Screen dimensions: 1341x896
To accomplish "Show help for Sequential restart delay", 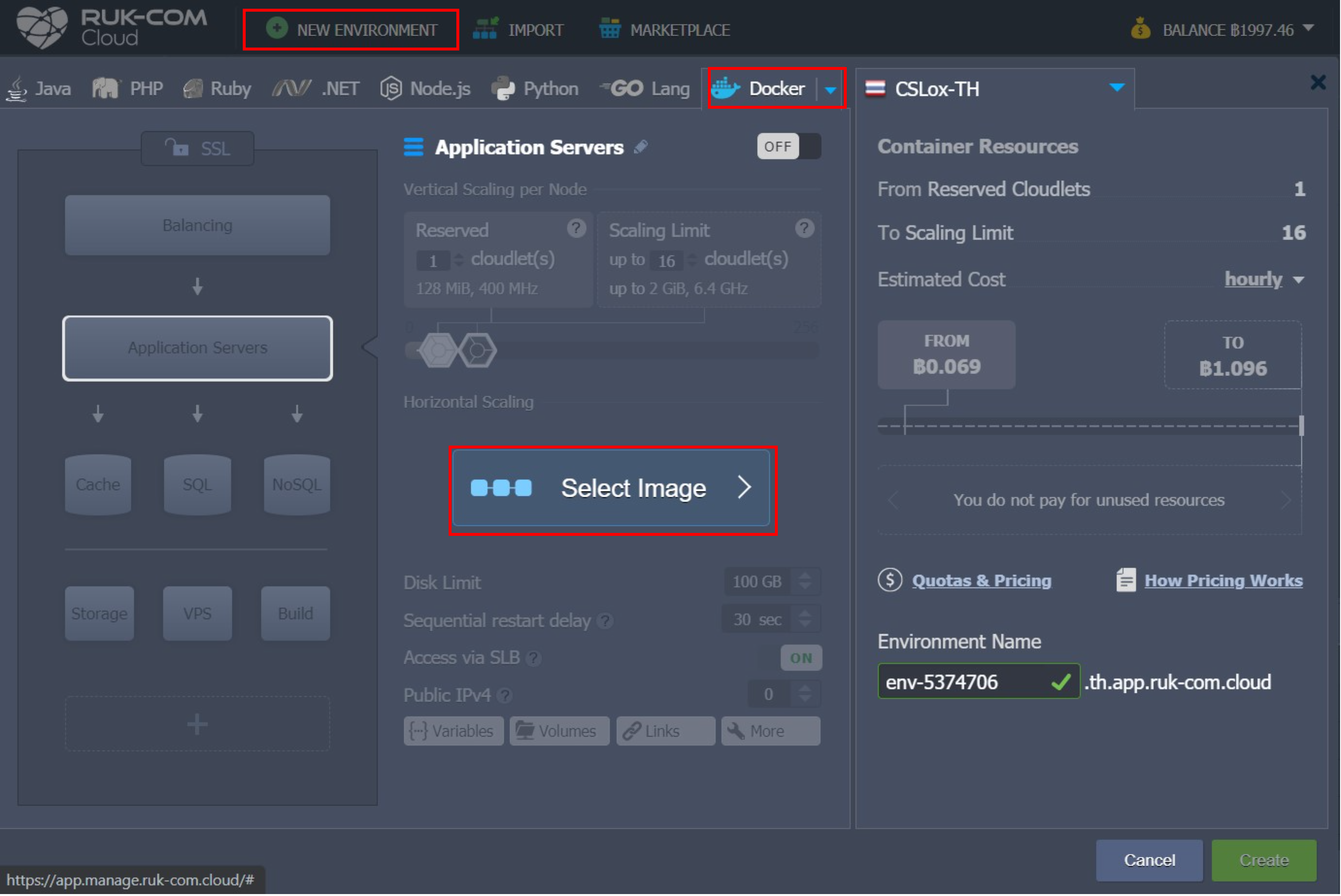I will pyautogui.click(x=605, y=621).
